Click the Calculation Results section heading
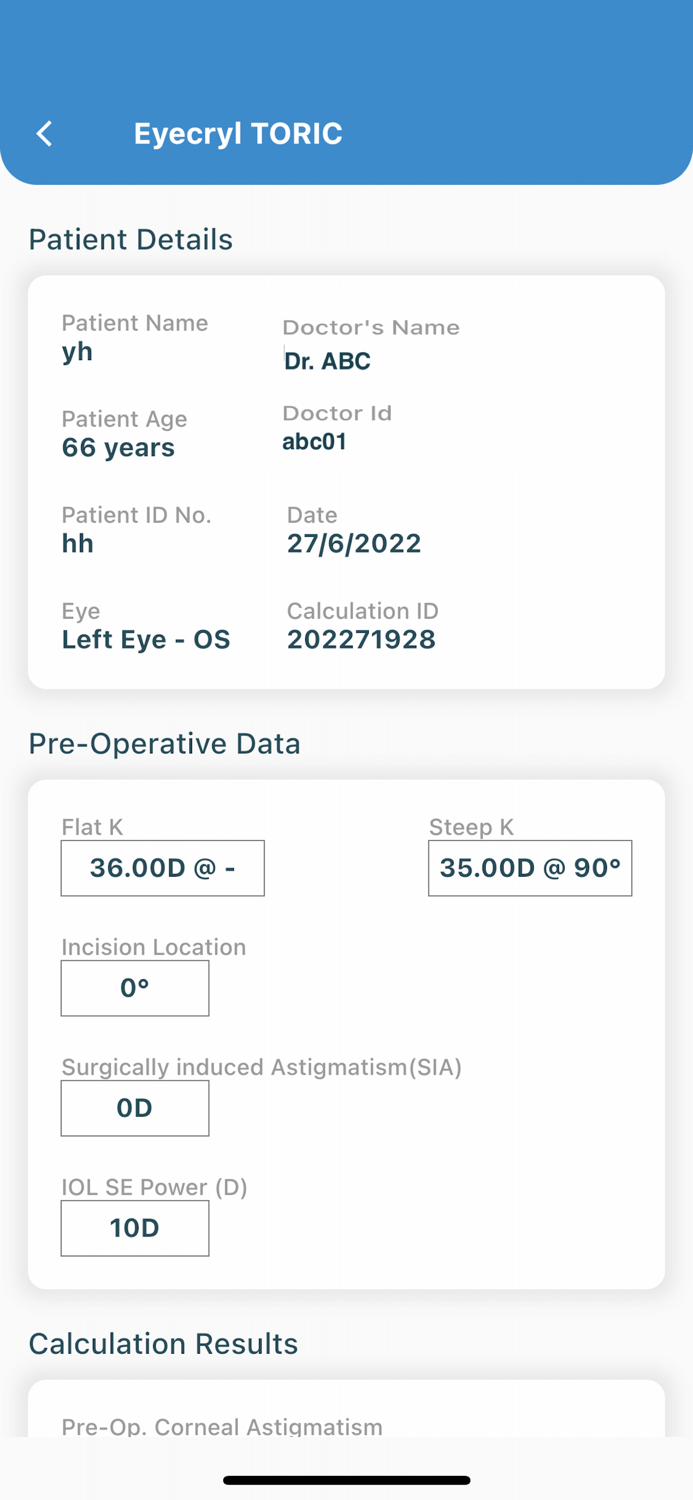 pos(163,1343)
